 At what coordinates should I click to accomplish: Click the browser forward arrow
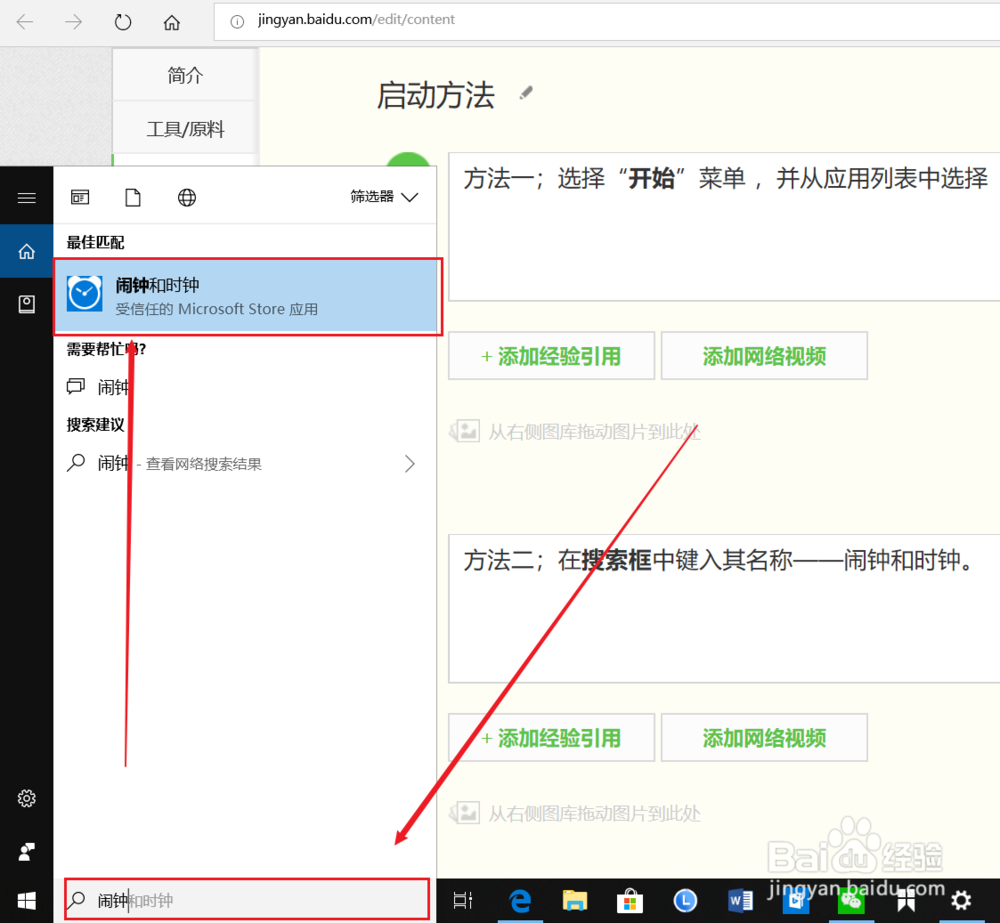tap(73, 22)
